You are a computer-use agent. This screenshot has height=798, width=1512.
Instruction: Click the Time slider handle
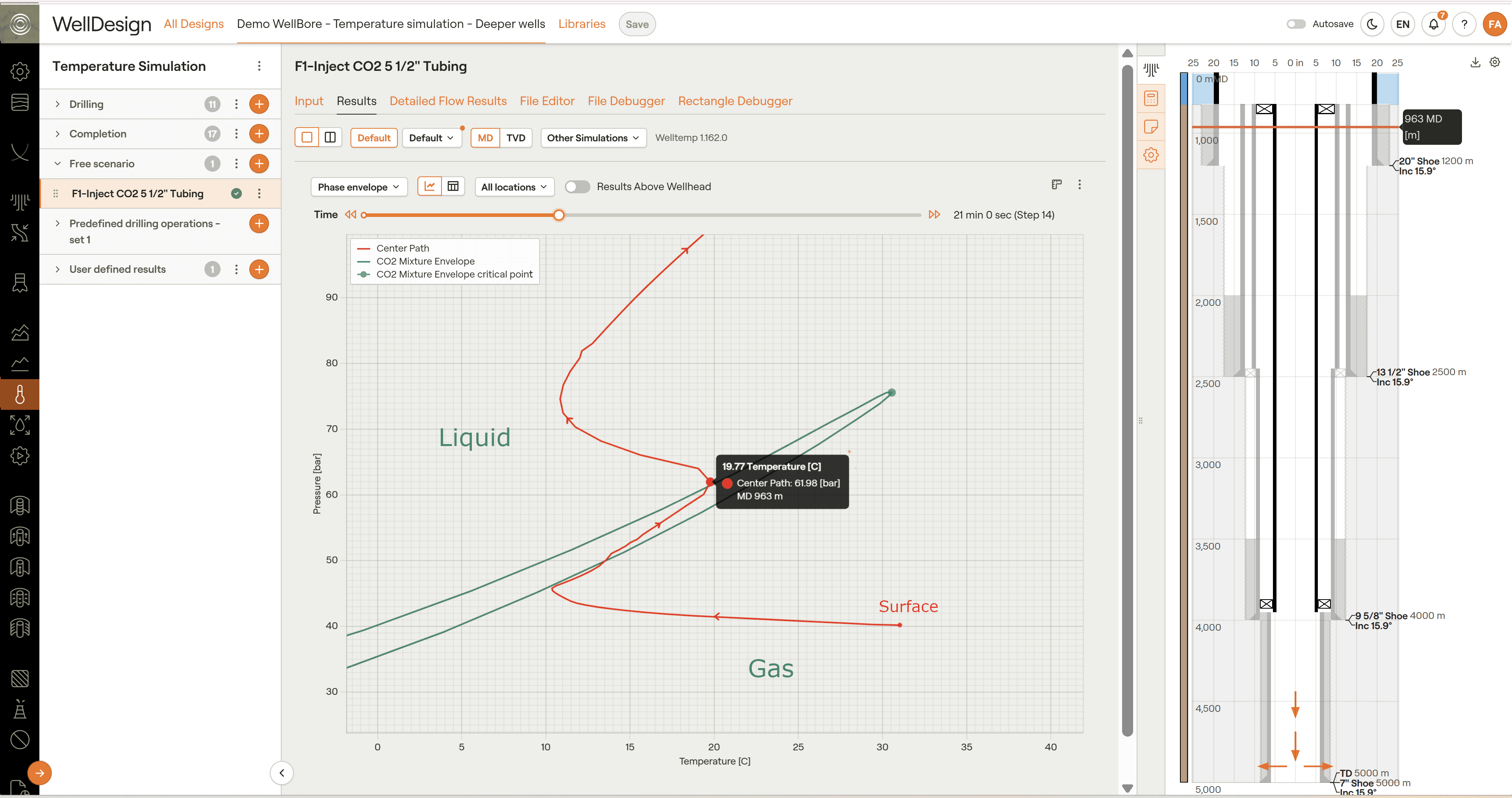559,215
